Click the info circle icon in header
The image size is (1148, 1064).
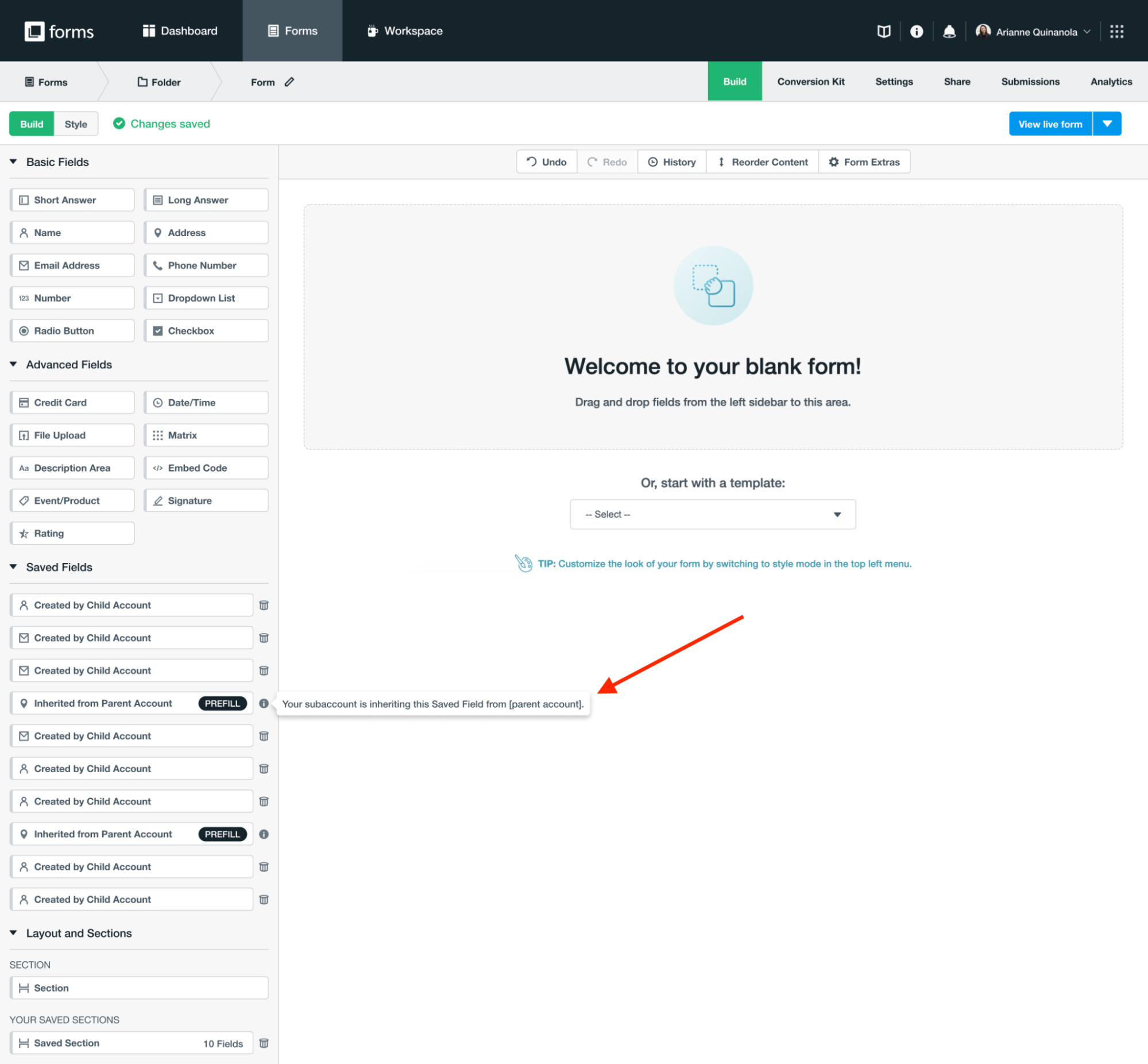click(916, 32)
